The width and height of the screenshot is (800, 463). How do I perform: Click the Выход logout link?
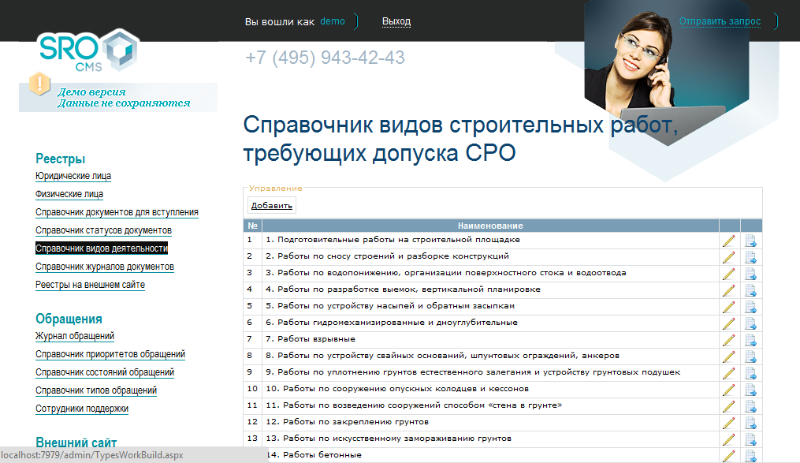(x=396, y=22)
